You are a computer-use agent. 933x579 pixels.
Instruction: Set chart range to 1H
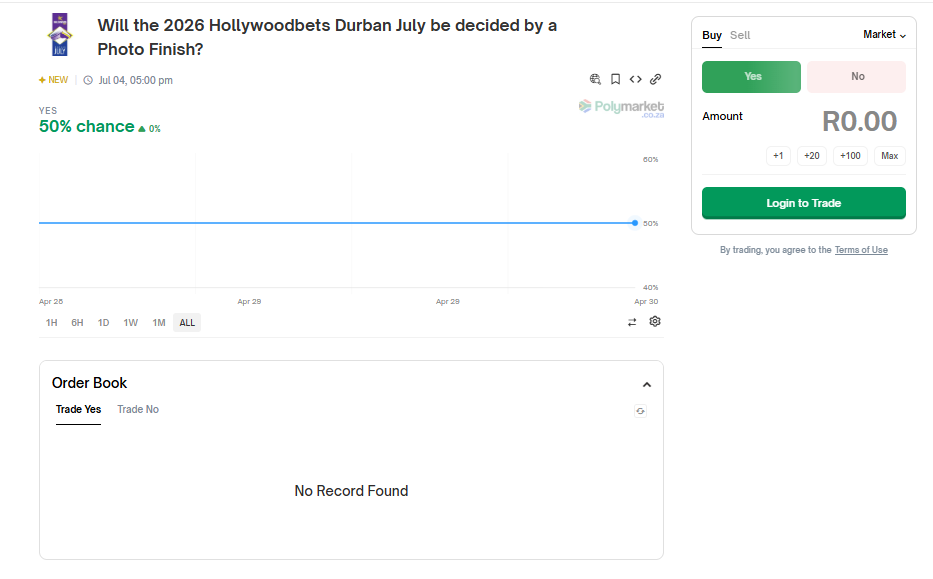[x=52, y=323]
